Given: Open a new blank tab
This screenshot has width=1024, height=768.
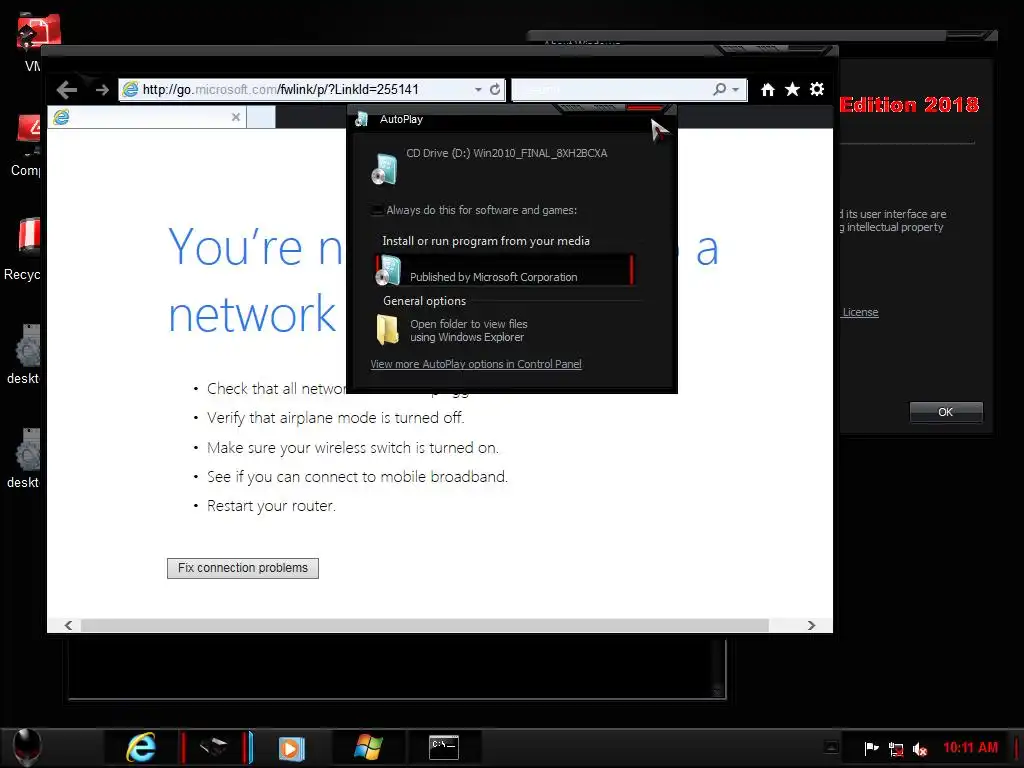Looking at the screenshot, I should coord(261,117).
